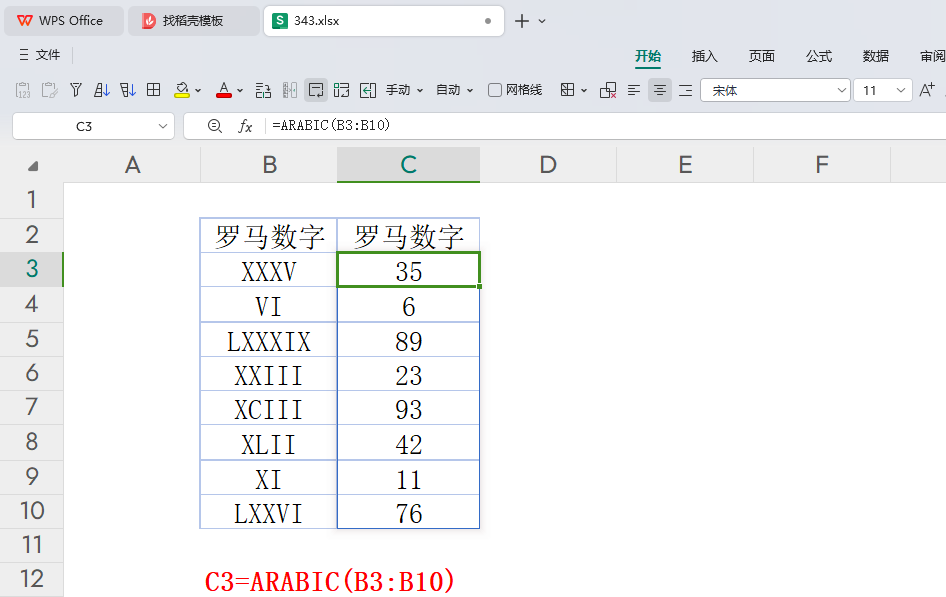Switch to the 开始 ribbon tab
Viewport: 946px width, 597px height.
coord(648,56)
